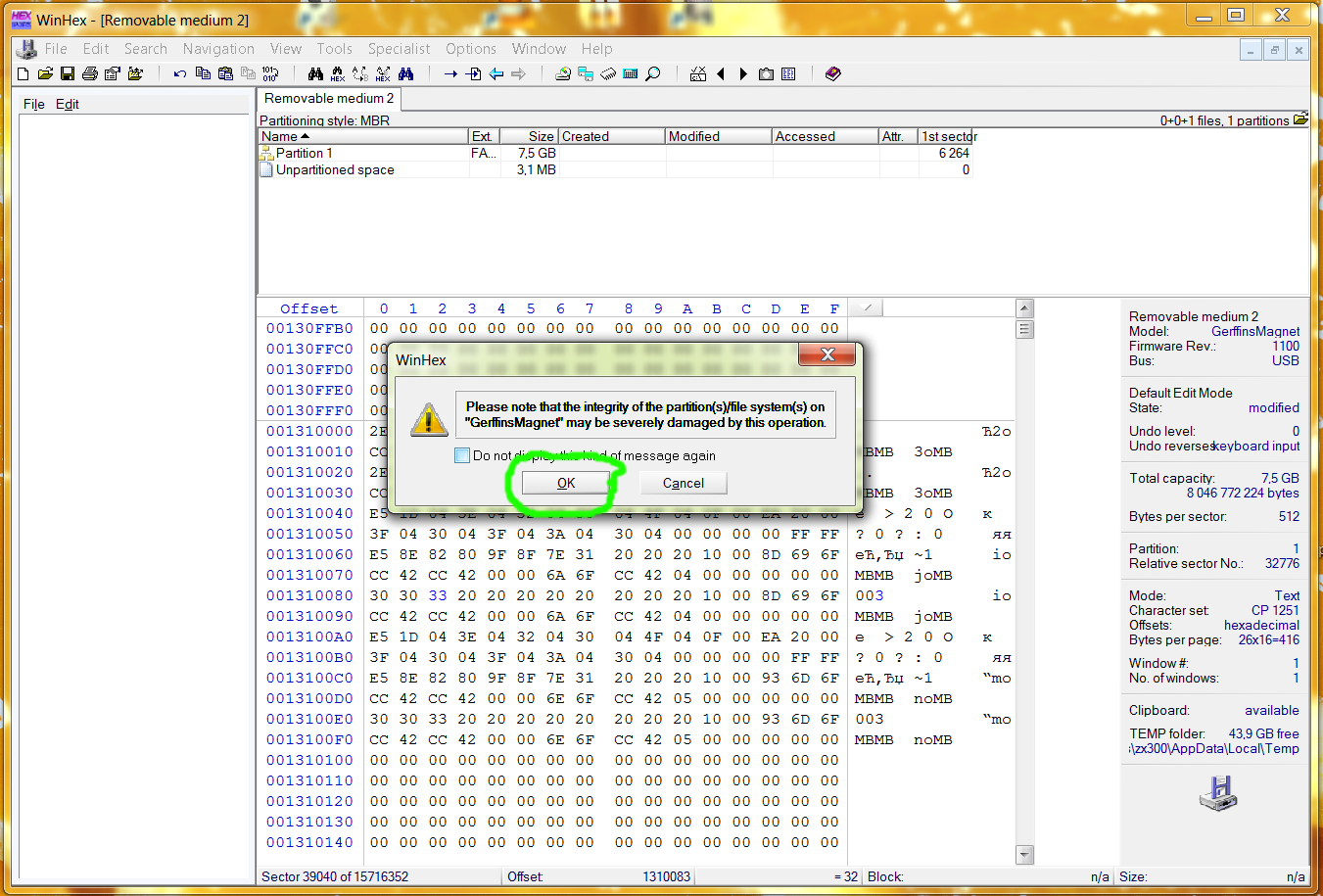
Task: Click the Undo arrow icon
Action: click(180, 73)
